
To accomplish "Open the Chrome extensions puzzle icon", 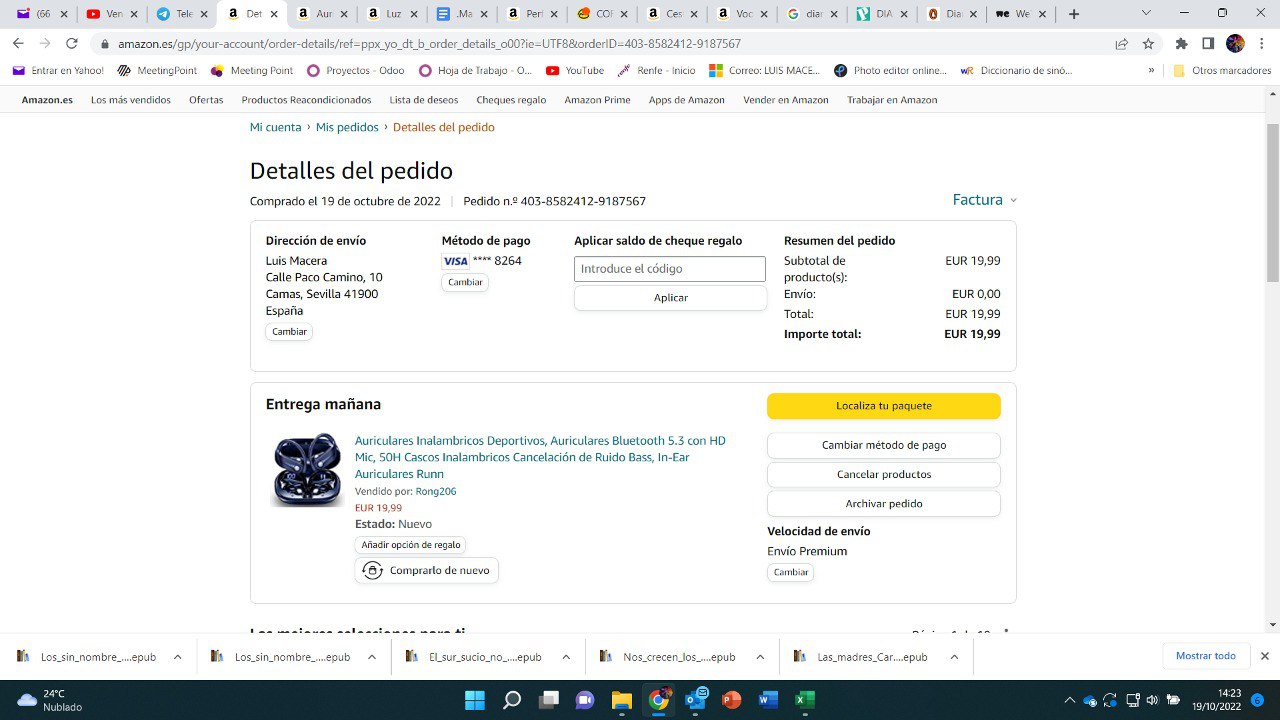I will [x=1182, y=44].
